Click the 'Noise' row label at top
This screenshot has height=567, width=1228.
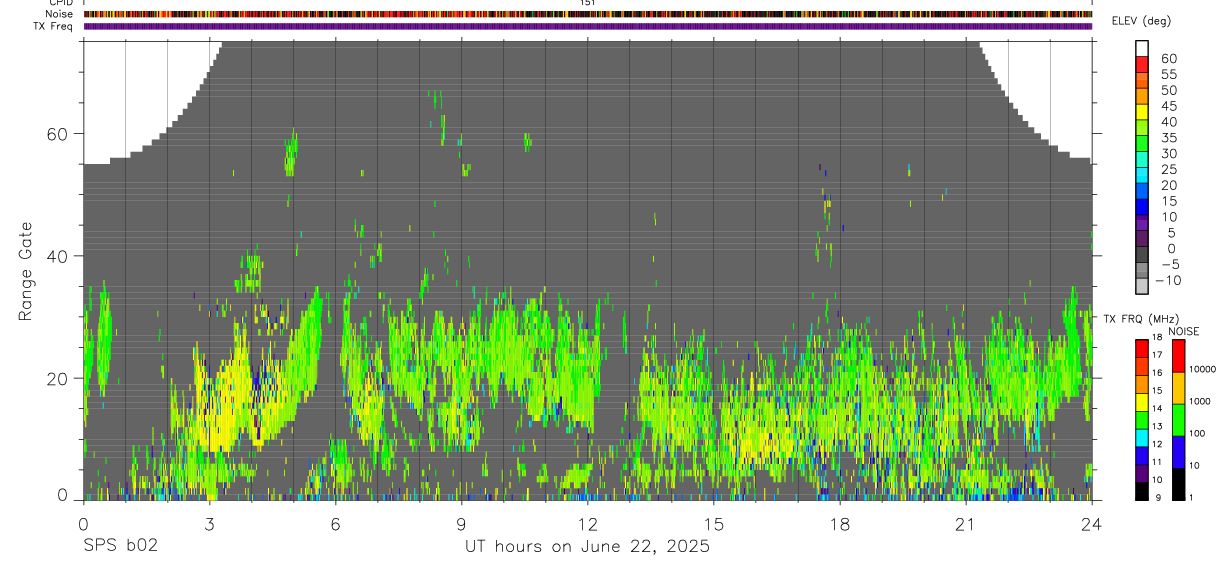59,14
